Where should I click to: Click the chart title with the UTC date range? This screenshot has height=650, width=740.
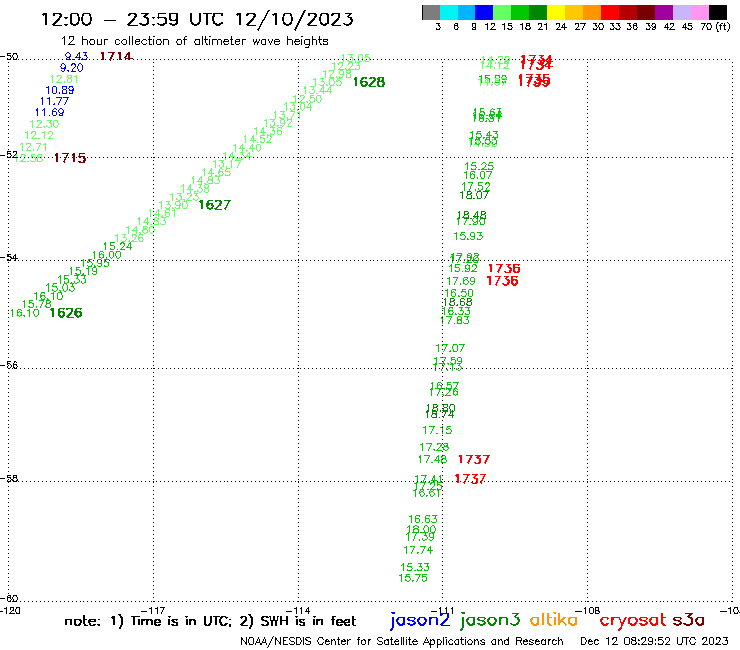point(197,19)
